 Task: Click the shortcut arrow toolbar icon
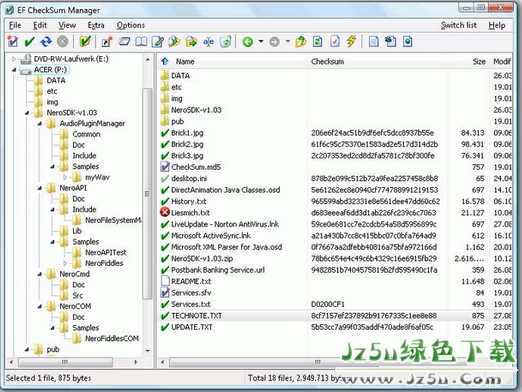[x=107, y=42]
